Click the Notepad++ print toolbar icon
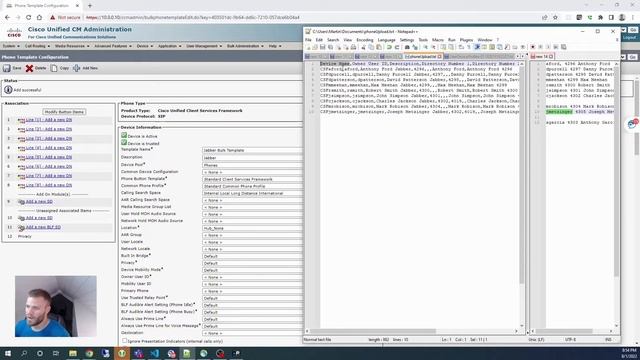 tap(353, 47)
